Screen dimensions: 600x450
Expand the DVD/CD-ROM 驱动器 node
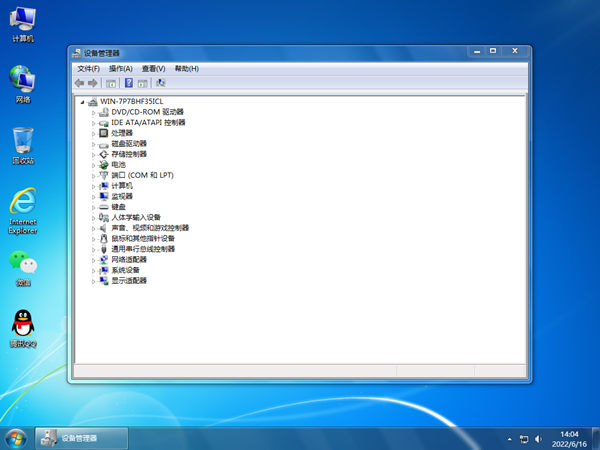[x=94, y=112]
